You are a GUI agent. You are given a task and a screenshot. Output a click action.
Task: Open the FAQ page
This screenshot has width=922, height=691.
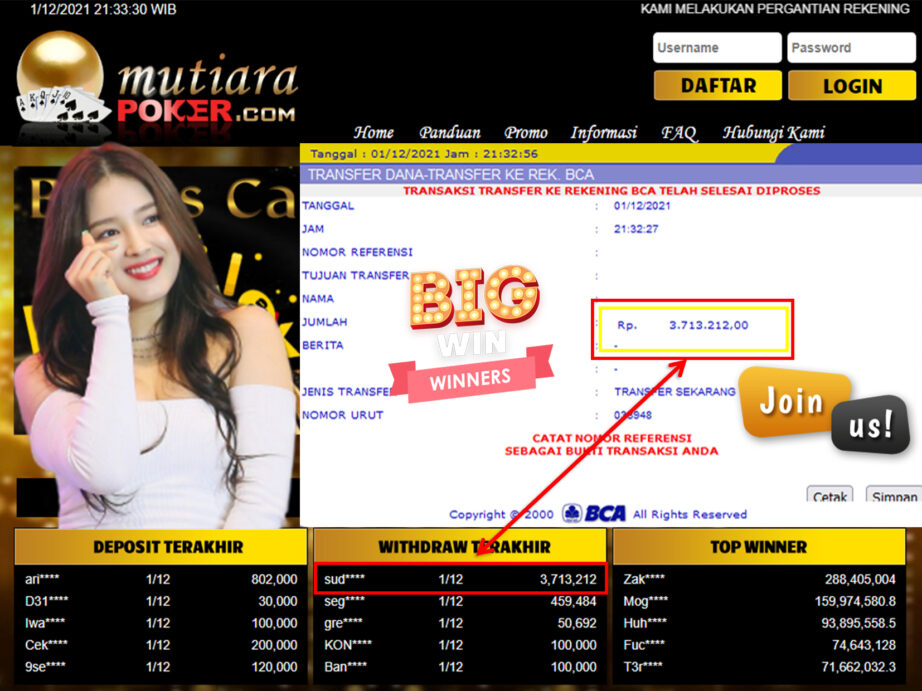point(678,132)
